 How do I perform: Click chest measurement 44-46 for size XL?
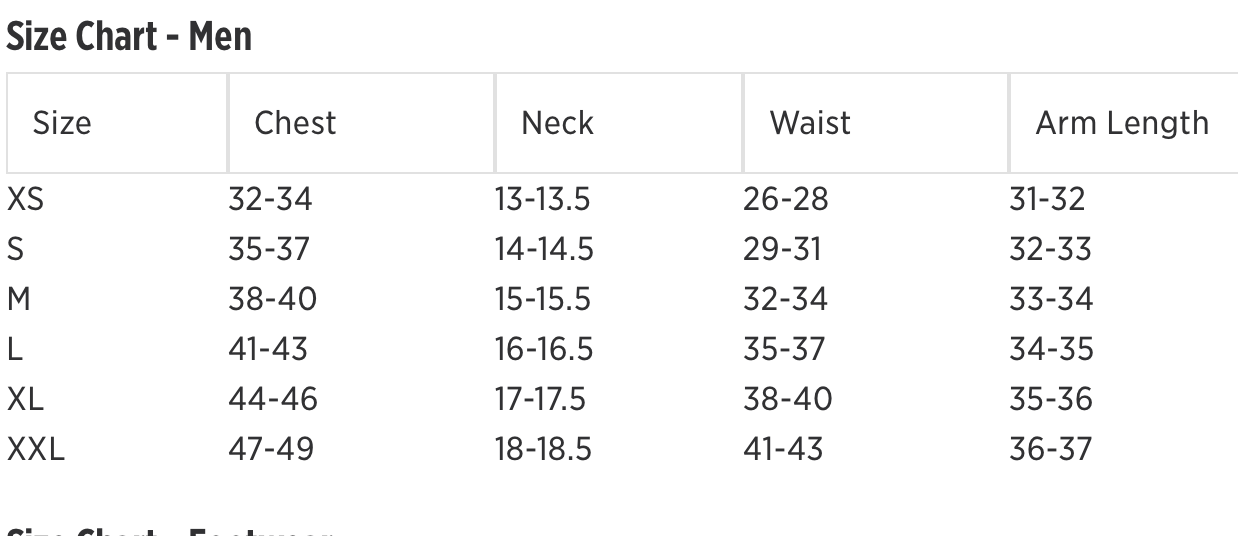[272, 399]
